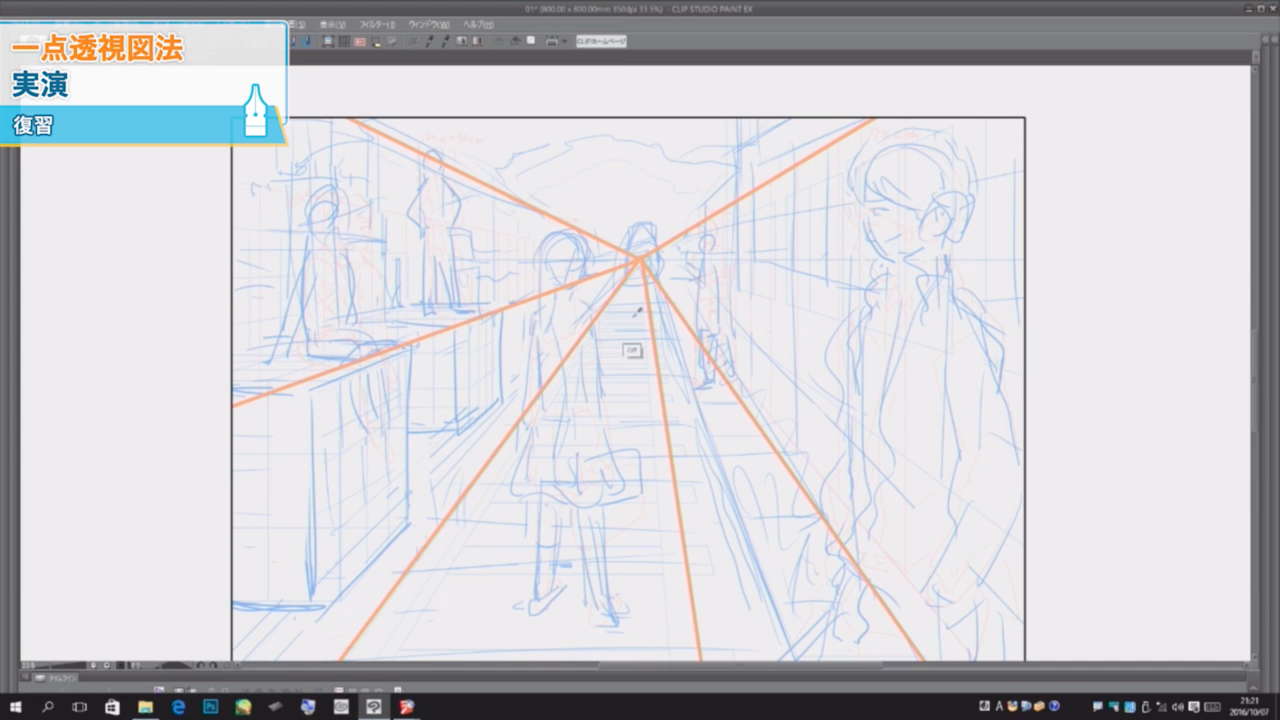Switch to Photoshop in taskbar

(x=211, y=707)
